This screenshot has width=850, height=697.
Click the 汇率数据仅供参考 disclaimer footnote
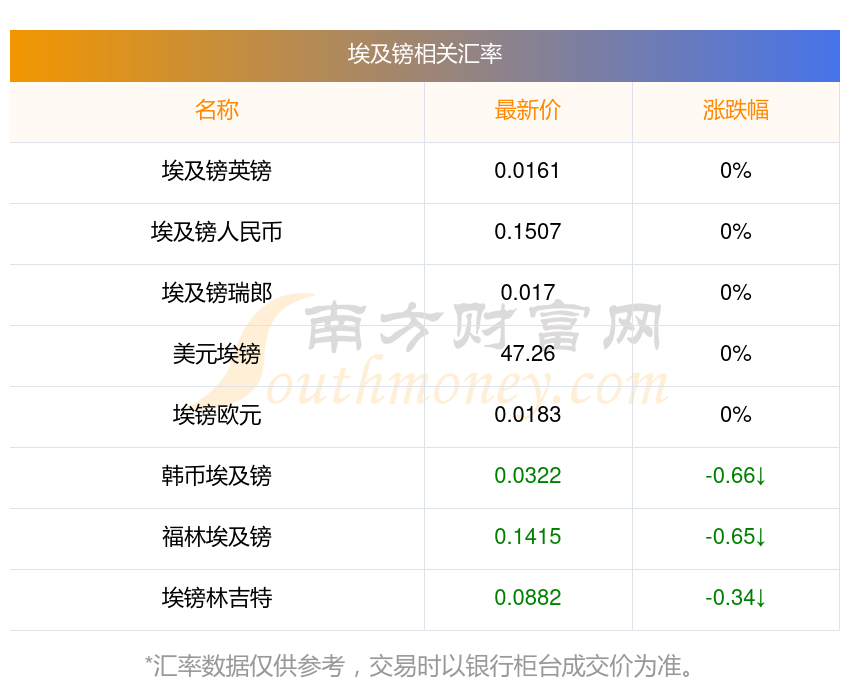coord(425,666)
